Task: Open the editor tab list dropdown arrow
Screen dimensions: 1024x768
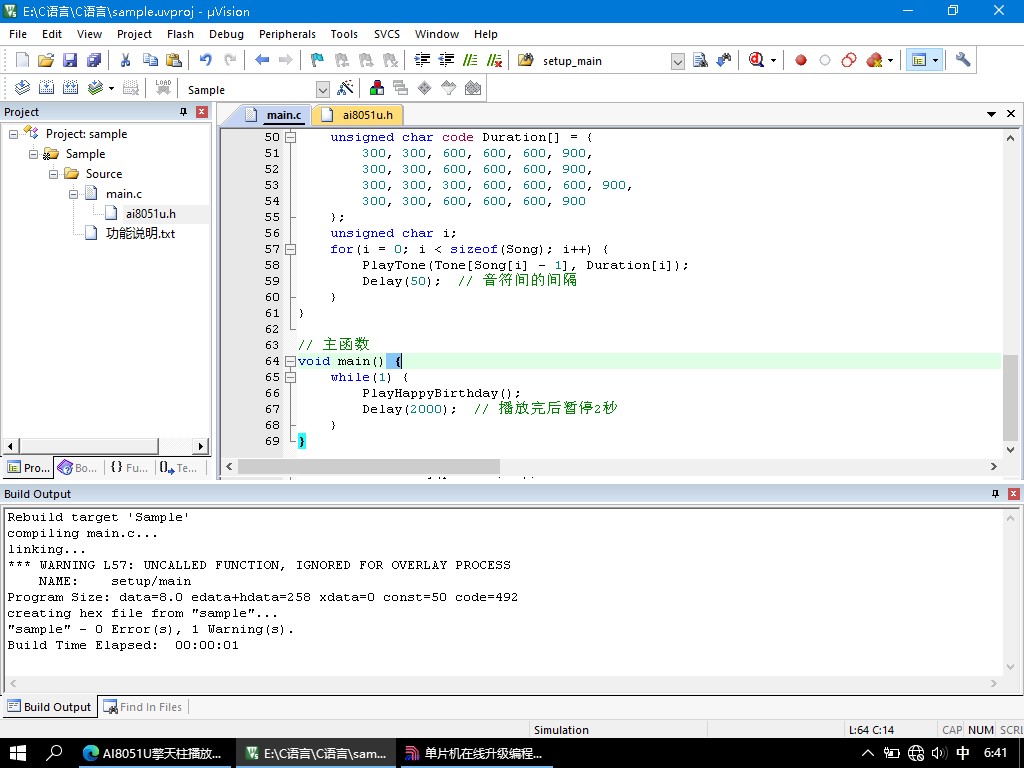Action: [991, 114]
